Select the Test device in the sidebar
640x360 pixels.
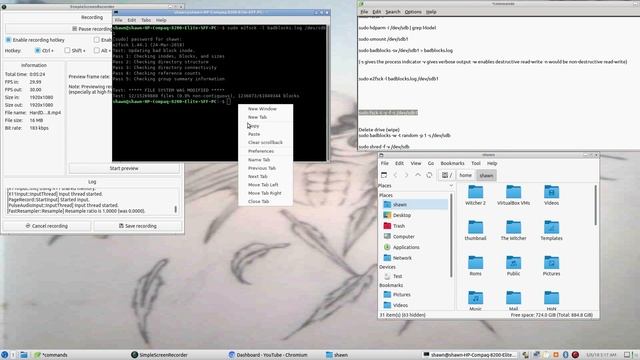point(415,276)
